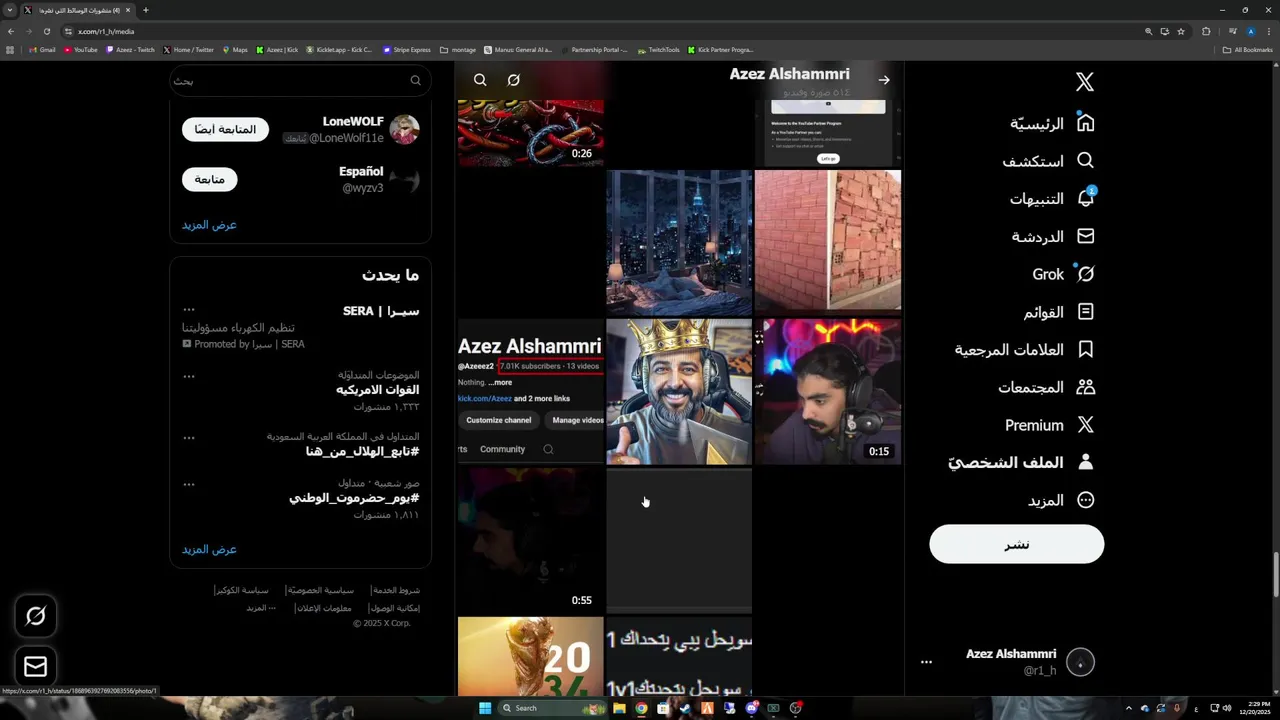Open the Azeez | Kick bookmark

[277, 49]
